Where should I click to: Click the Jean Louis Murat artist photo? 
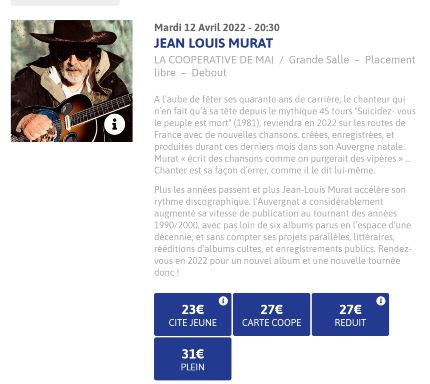[72, 81]
